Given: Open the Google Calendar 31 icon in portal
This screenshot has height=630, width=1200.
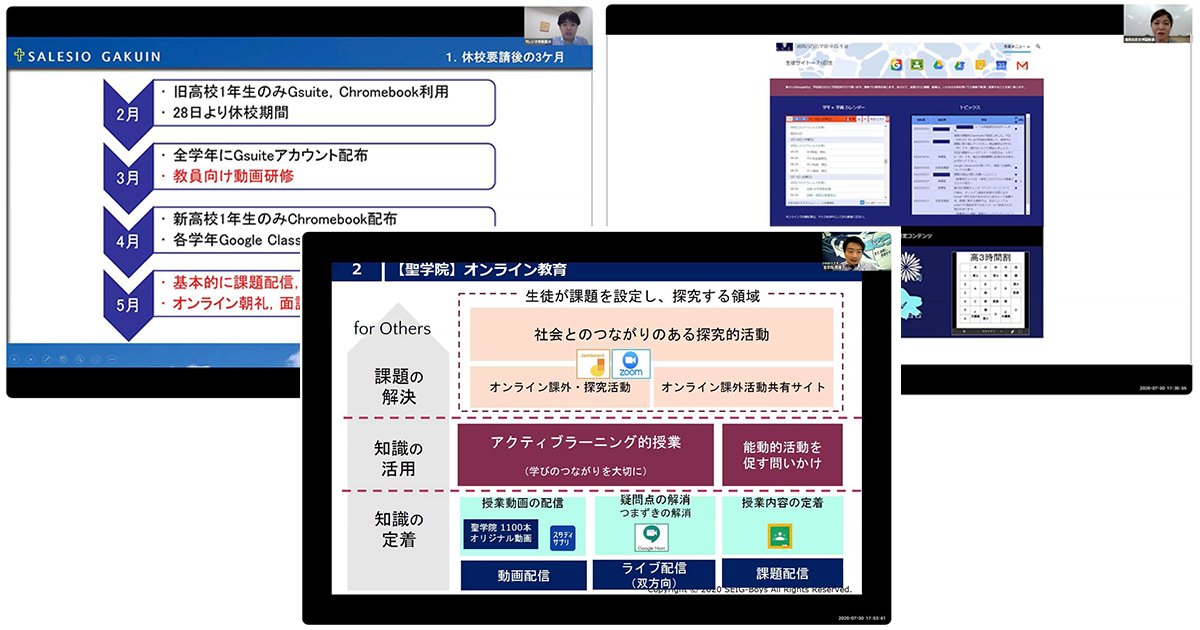Looking at the screenshot, I should pos(1002,65).
